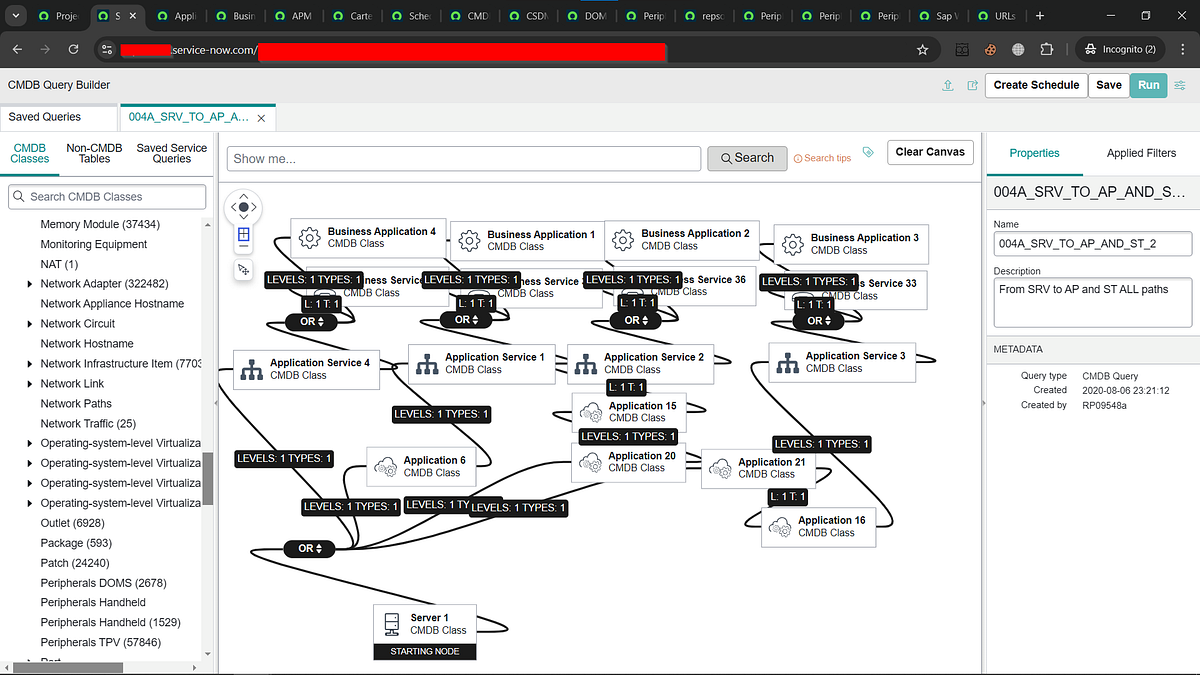
Task: Click the fit-to-canvas grid icon
Action: tap(243, 234)
